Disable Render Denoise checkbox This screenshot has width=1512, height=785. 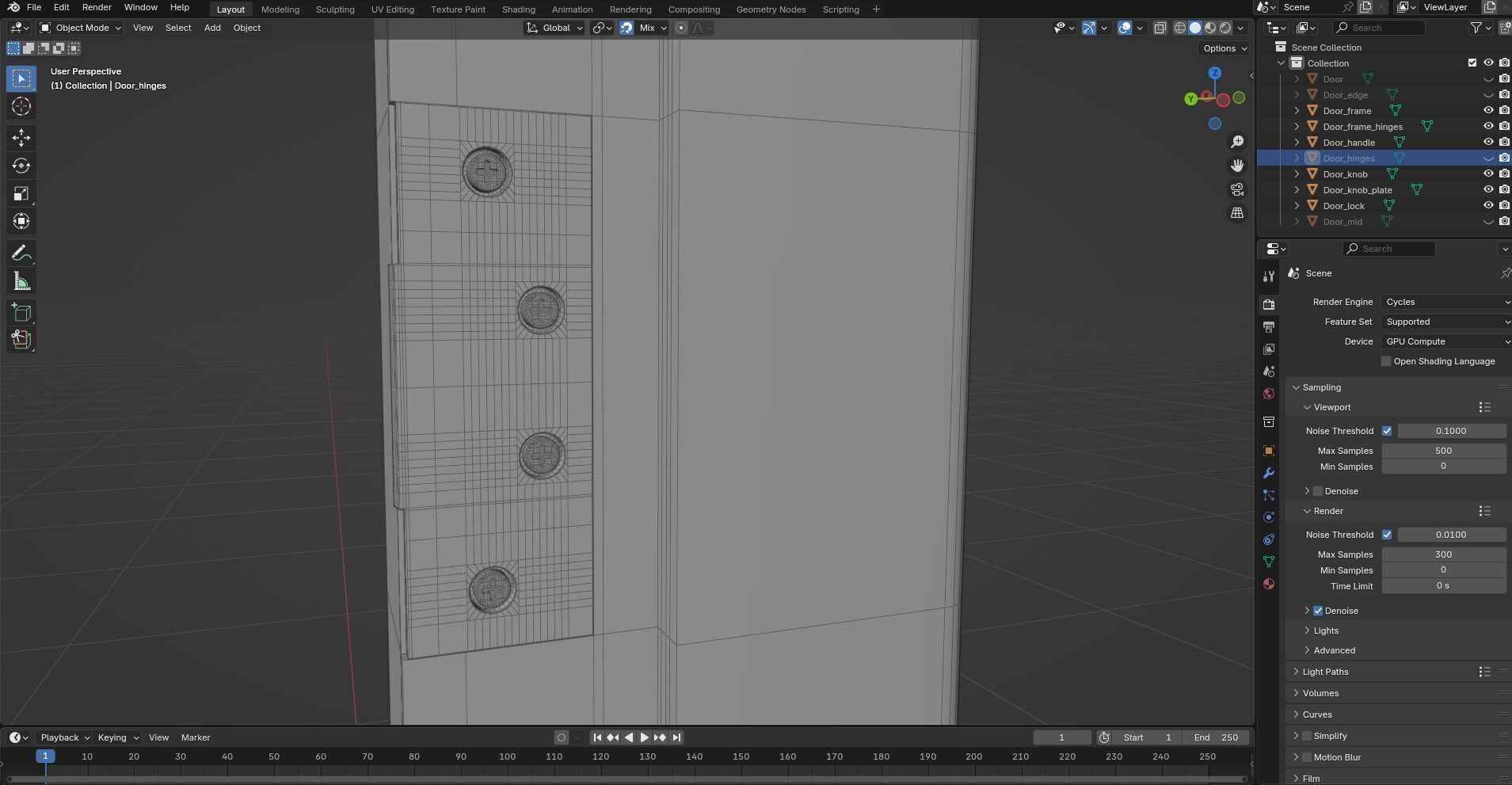pyautogui.click(x=1318, y=611)
